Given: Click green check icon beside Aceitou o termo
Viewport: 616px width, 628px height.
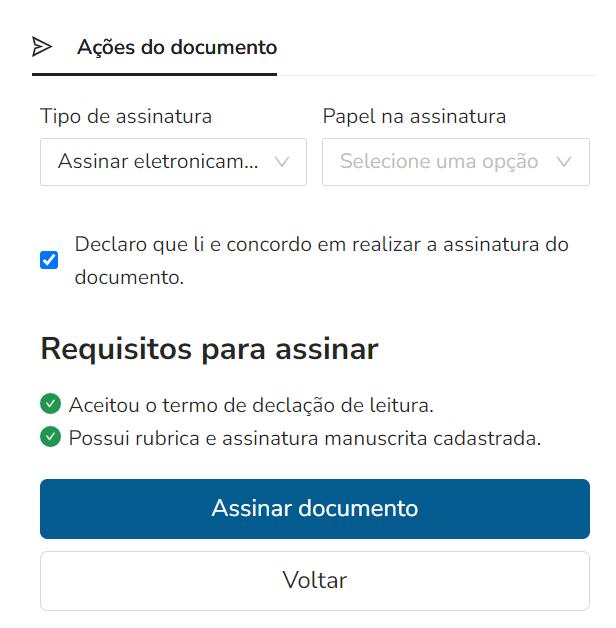Looking at the screenshot, I should 50,404.
